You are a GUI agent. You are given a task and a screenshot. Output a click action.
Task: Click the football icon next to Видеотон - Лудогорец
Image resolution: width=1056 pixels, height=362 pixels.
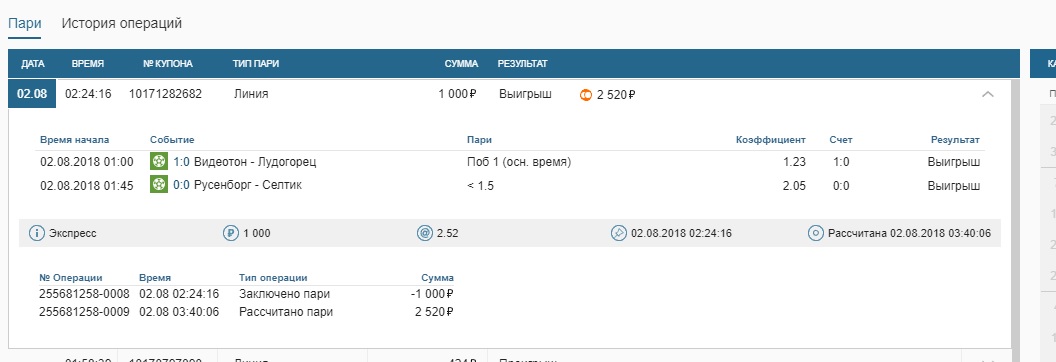(159, 161)
